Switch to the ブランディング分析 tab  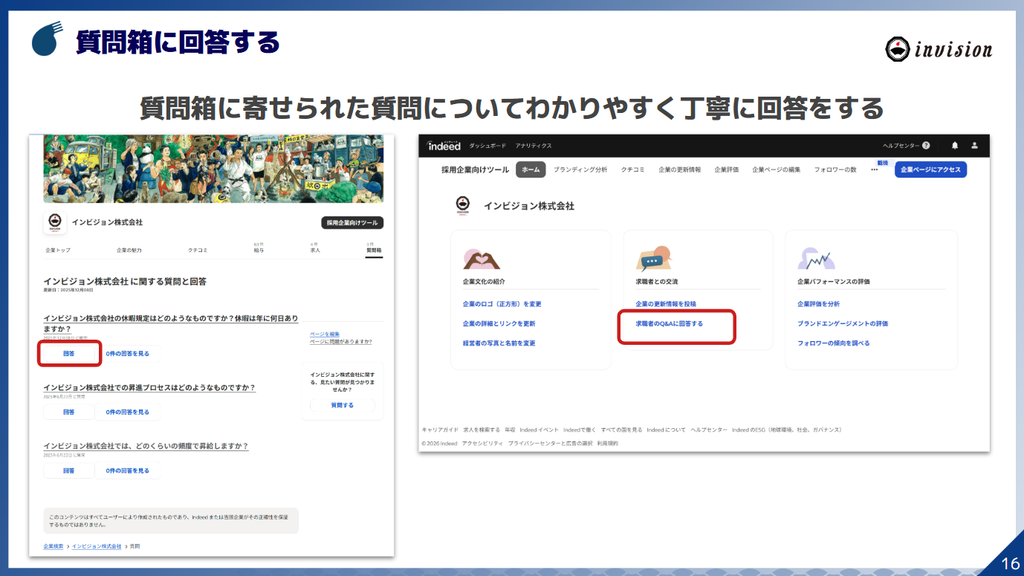(580, 170)
